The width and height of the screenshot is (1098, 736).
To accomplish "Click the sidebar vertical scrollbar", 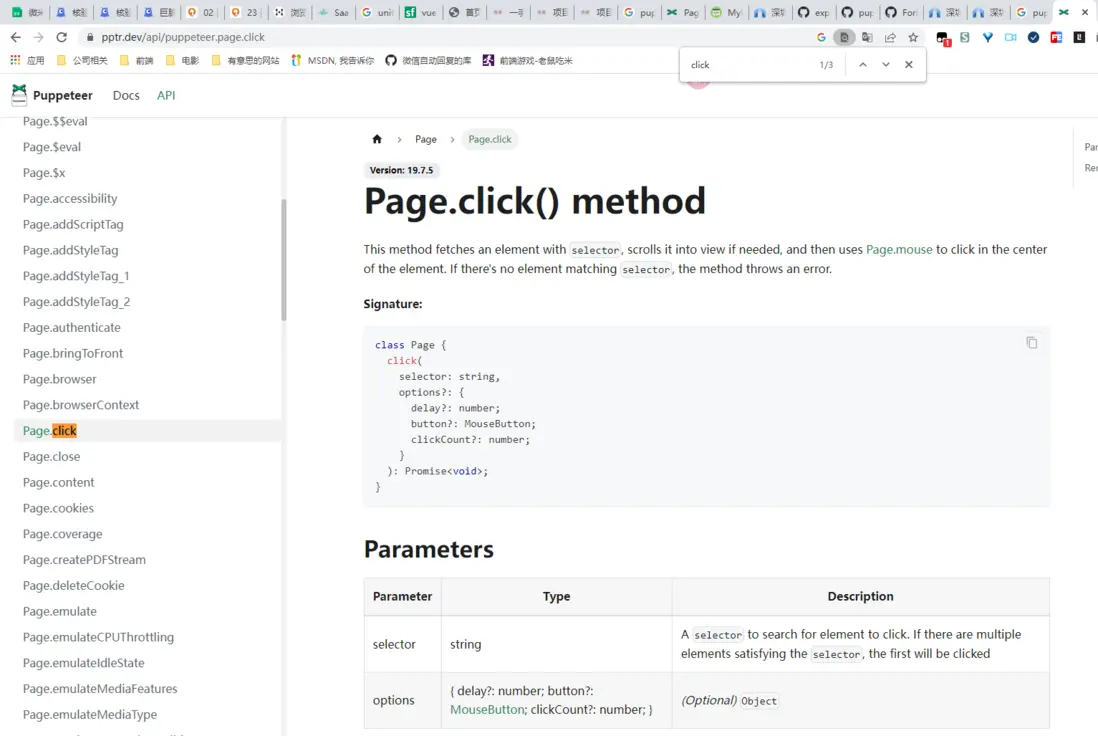I will click(x=284, y=260).
